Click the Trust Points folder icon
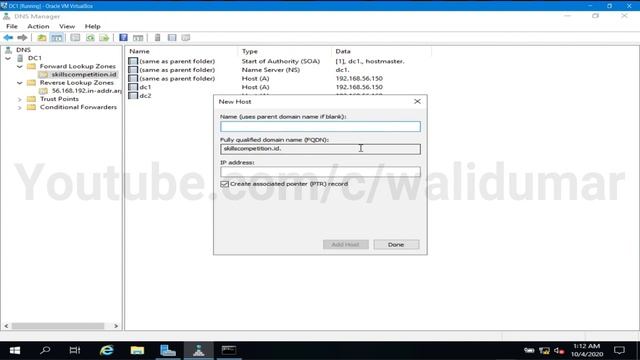The image size is (640, 360). click(31, 99)
